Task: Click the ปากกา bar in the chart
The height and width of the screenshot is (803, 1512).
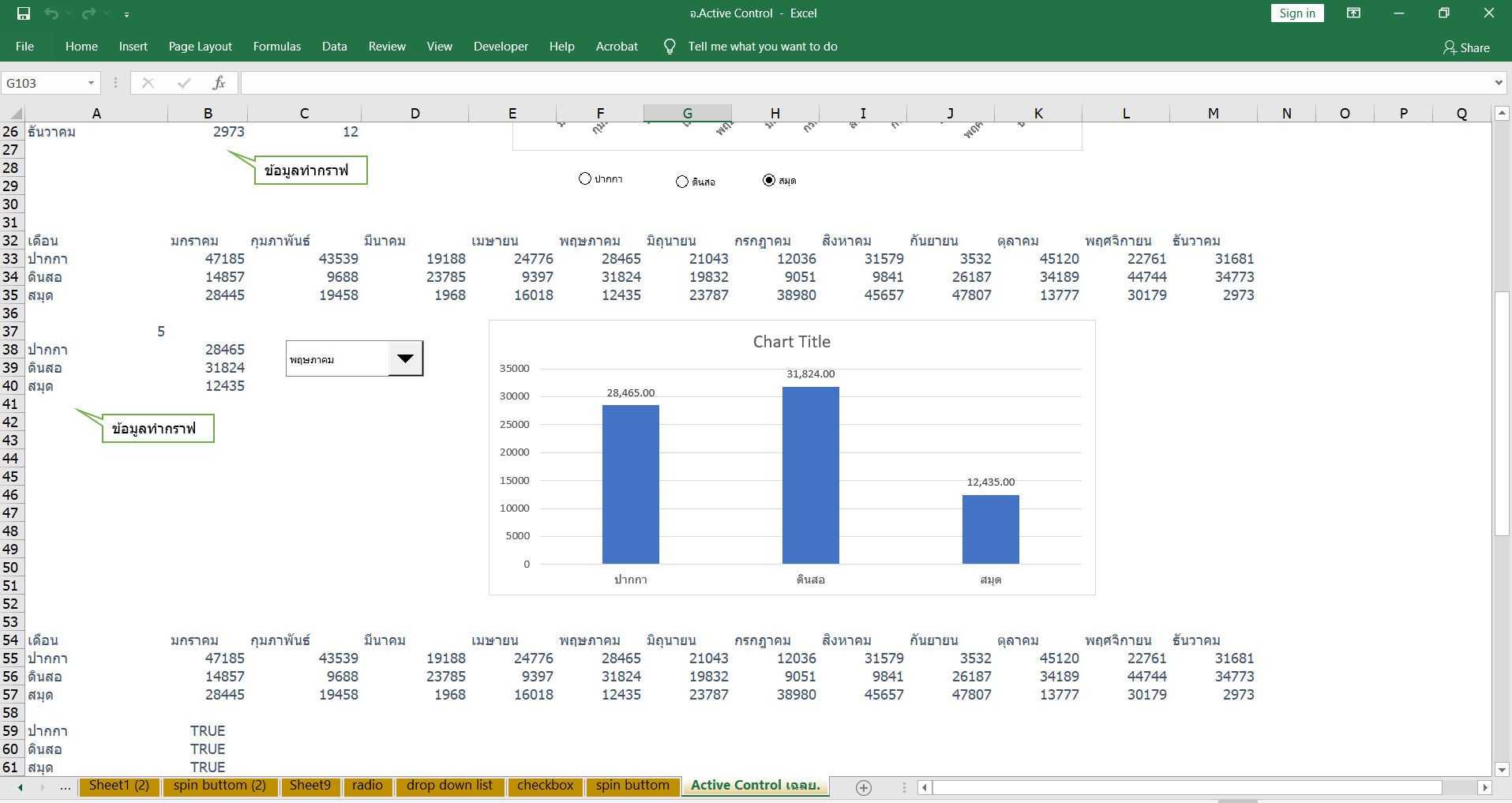Action: 631,484
